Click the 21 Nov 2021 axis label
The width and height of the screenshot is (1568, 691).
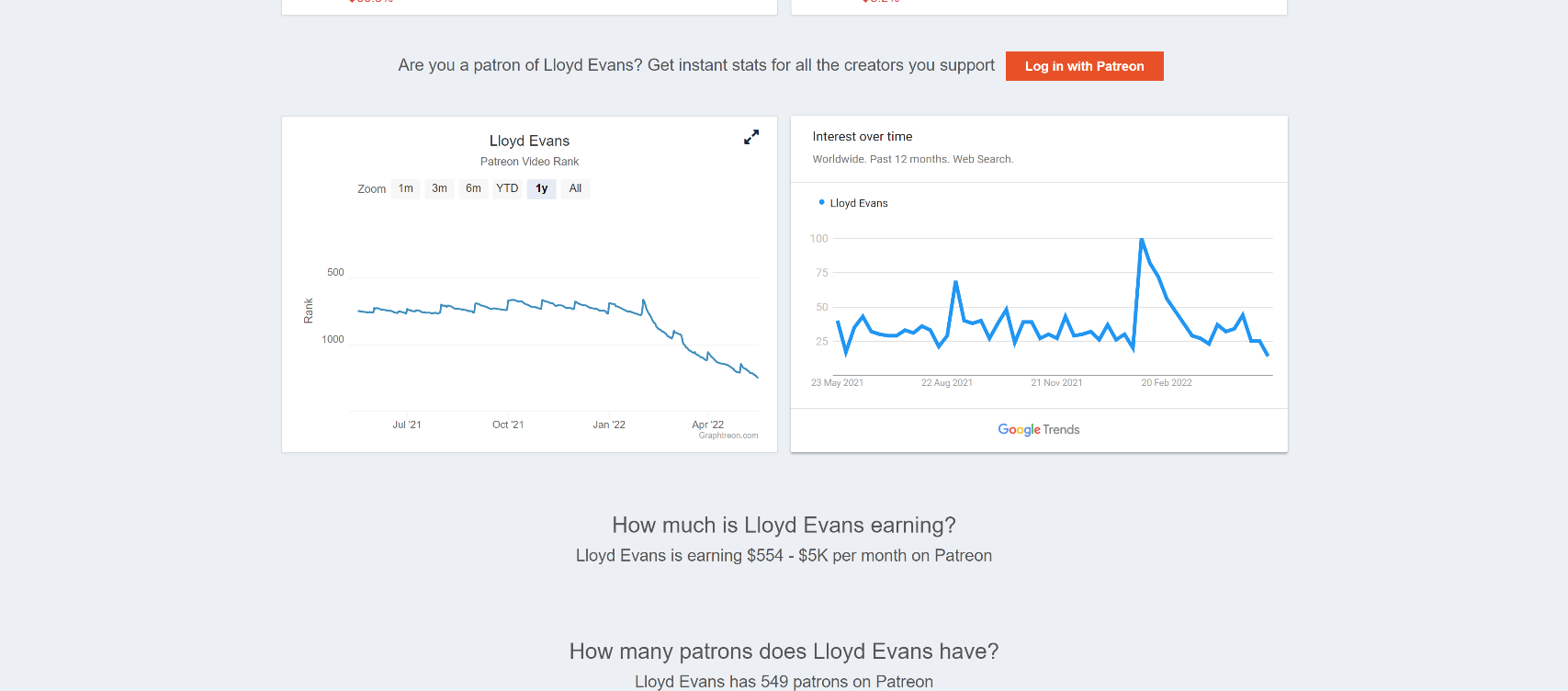1056,382
